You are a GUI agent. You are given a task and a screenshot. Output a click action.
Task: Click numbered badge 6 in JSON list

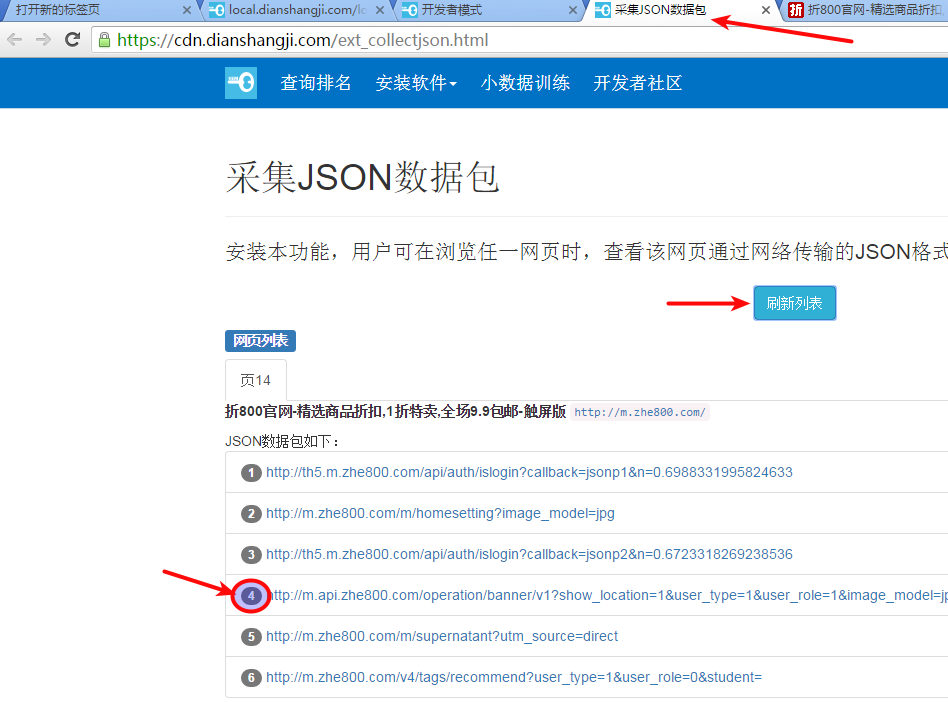[x=251, y=678]
